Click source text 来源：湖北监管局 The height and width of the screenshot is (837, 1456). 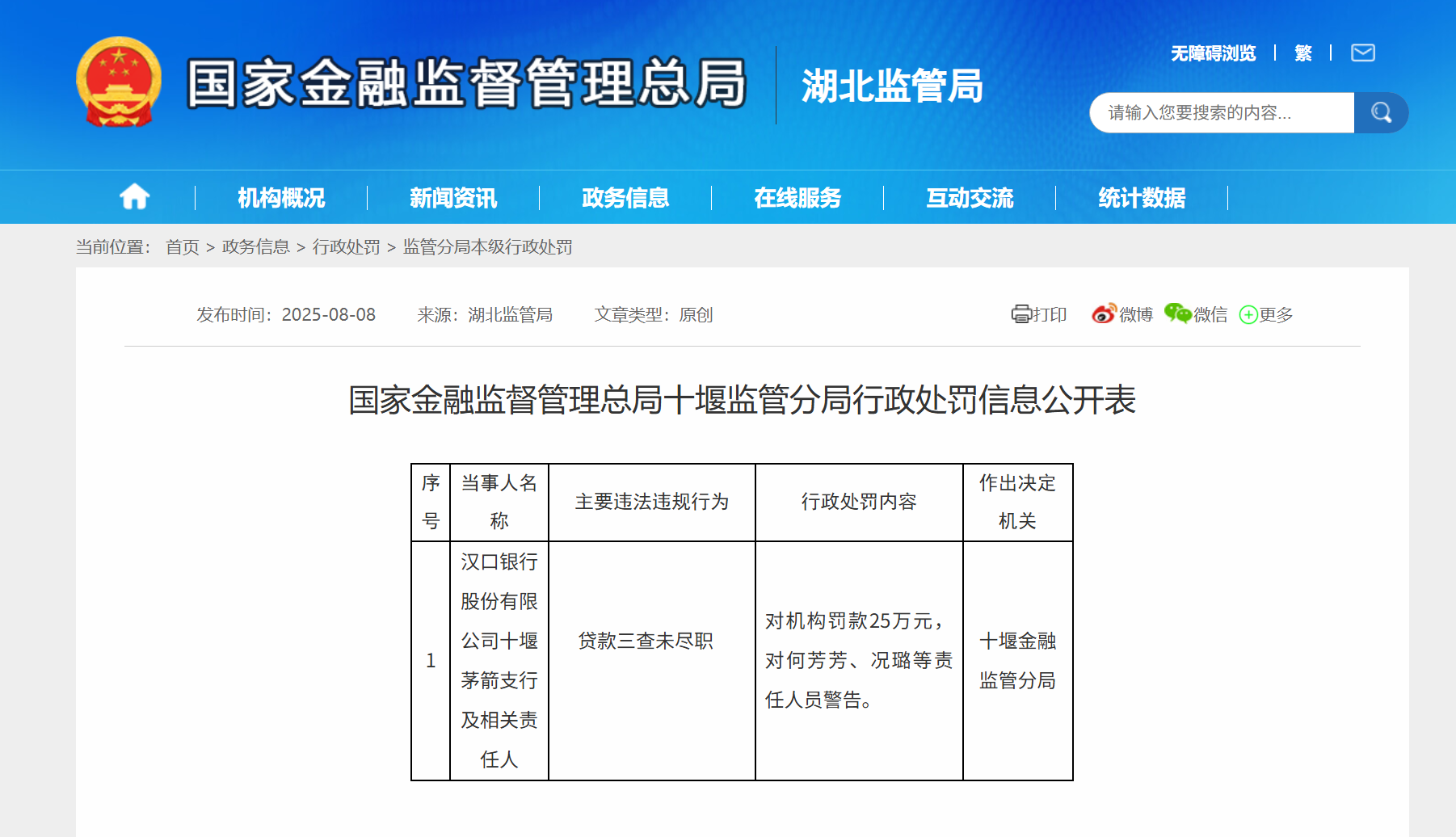tap(485, 314)
